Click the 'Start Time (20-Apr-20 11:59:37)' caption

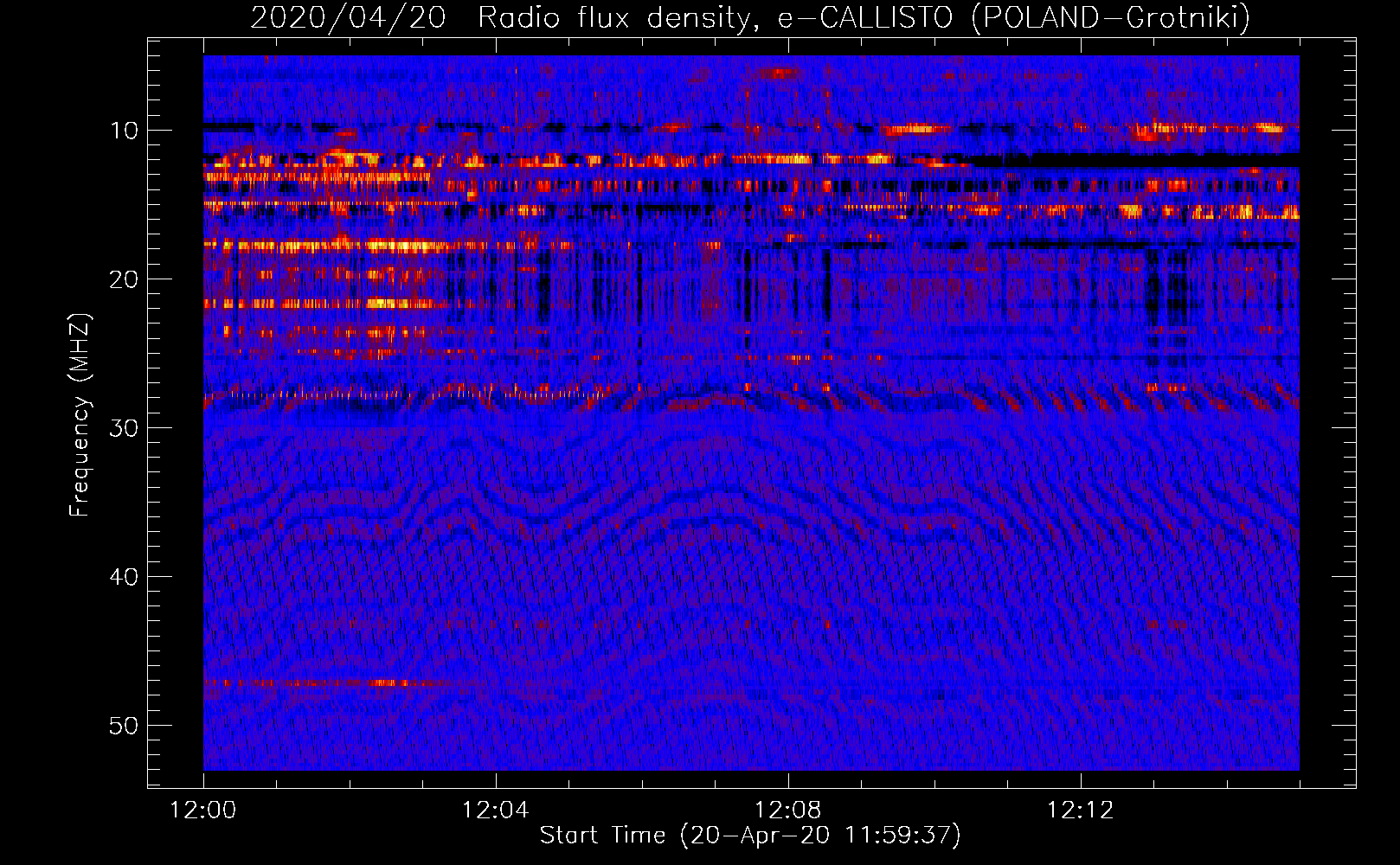point(750,836)
